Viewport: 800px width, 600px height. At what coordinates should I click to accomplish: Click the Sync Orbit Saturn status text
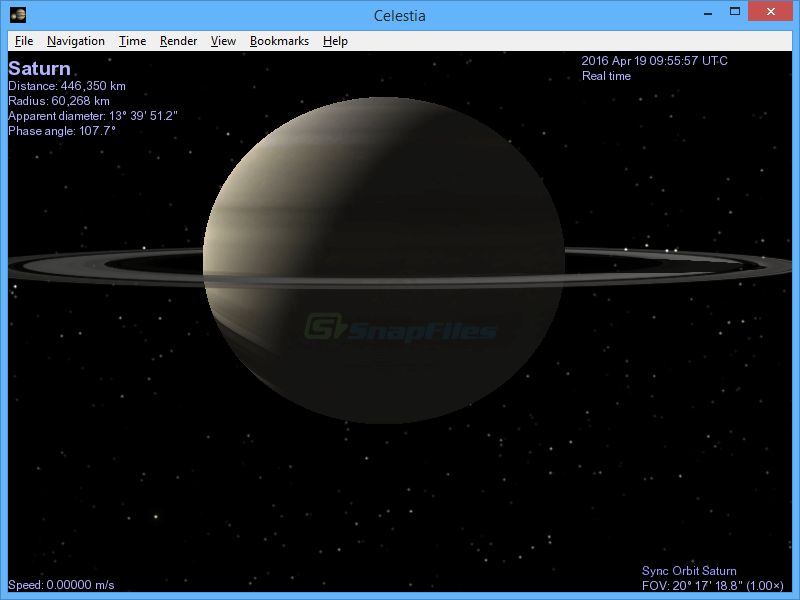pos(689,571)
